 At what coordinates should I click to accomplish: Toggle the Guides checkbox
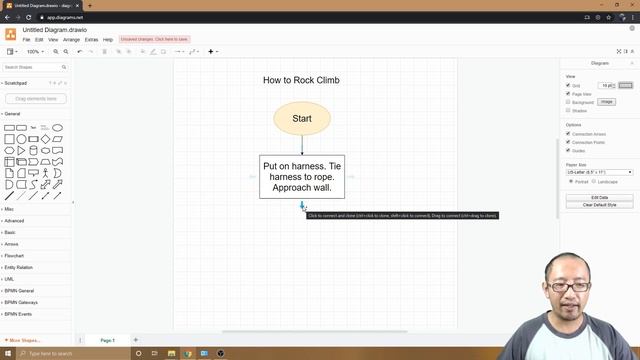(x=568, y=150)
